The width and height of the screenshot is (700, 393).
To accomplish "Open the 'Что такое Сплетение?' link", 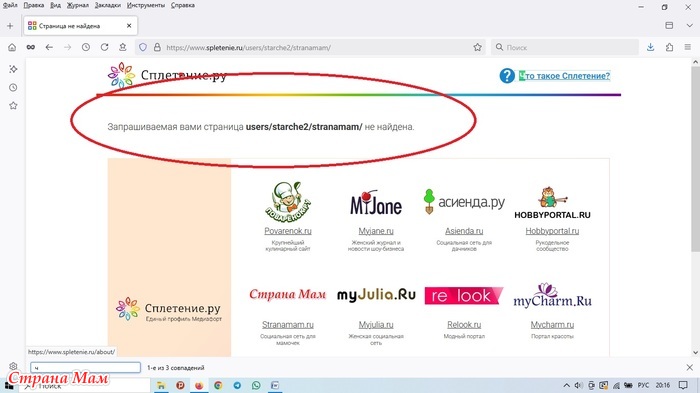I will 564,76.
